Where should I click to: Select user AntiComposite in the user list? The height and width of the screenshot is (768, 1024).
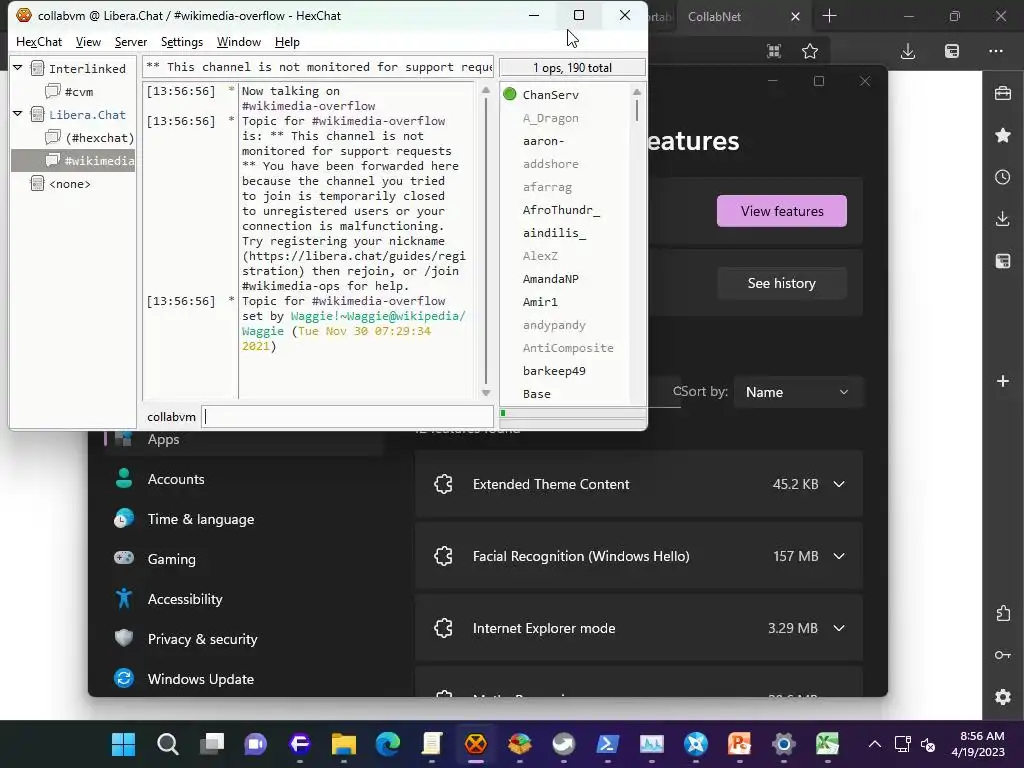point(568,347)
